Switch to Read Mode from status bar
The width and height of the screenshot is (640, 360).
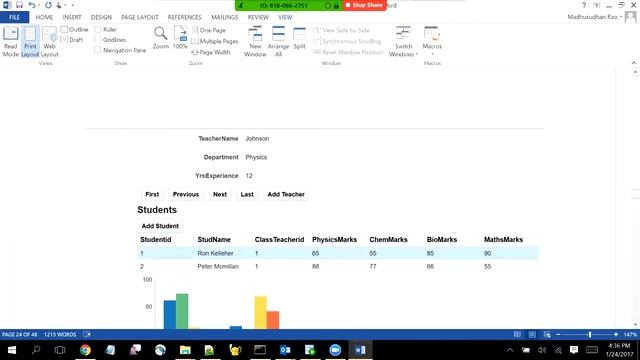pyautogui.click(x=517, y=334)
